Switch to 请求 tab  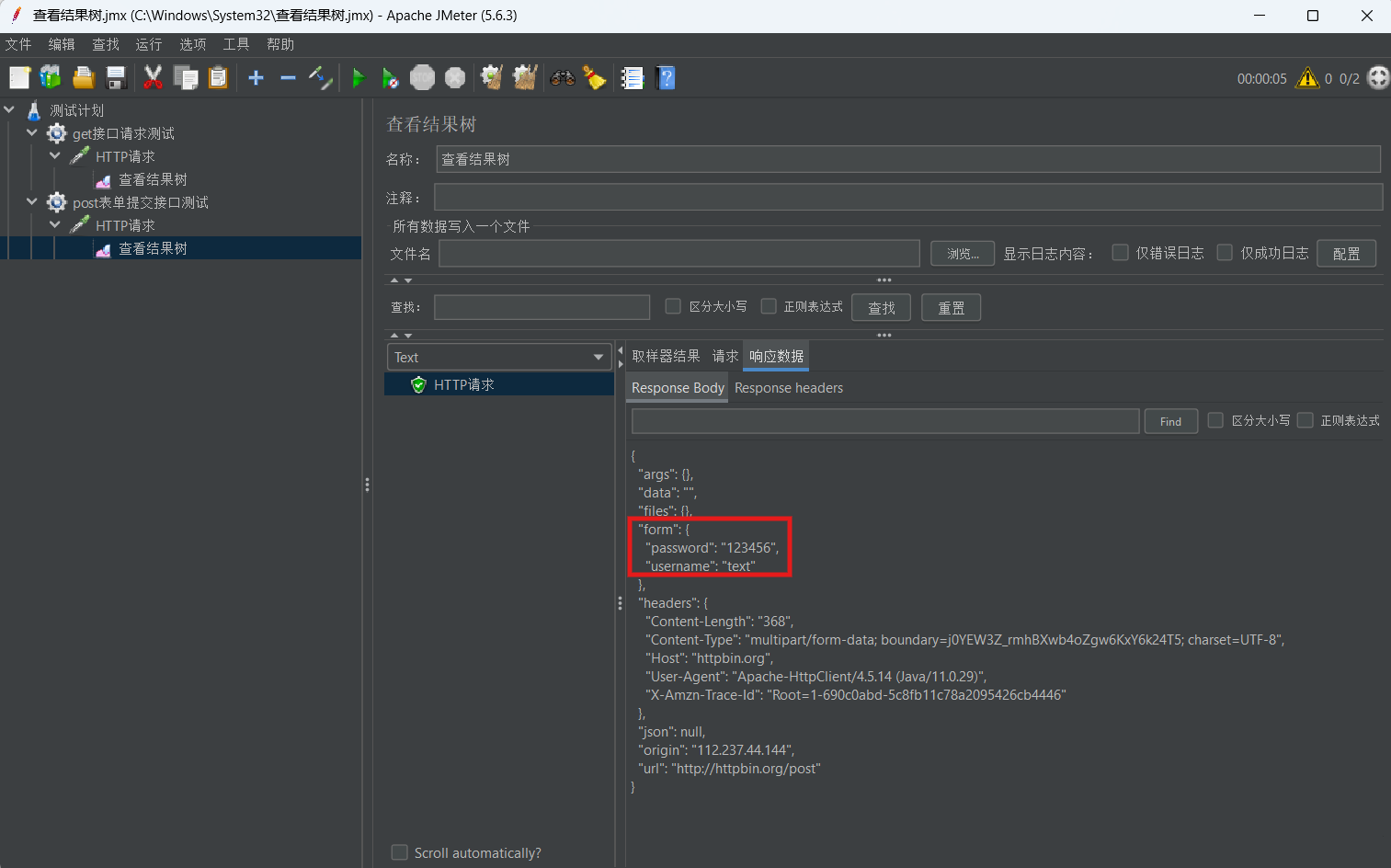tap(725, 356)
